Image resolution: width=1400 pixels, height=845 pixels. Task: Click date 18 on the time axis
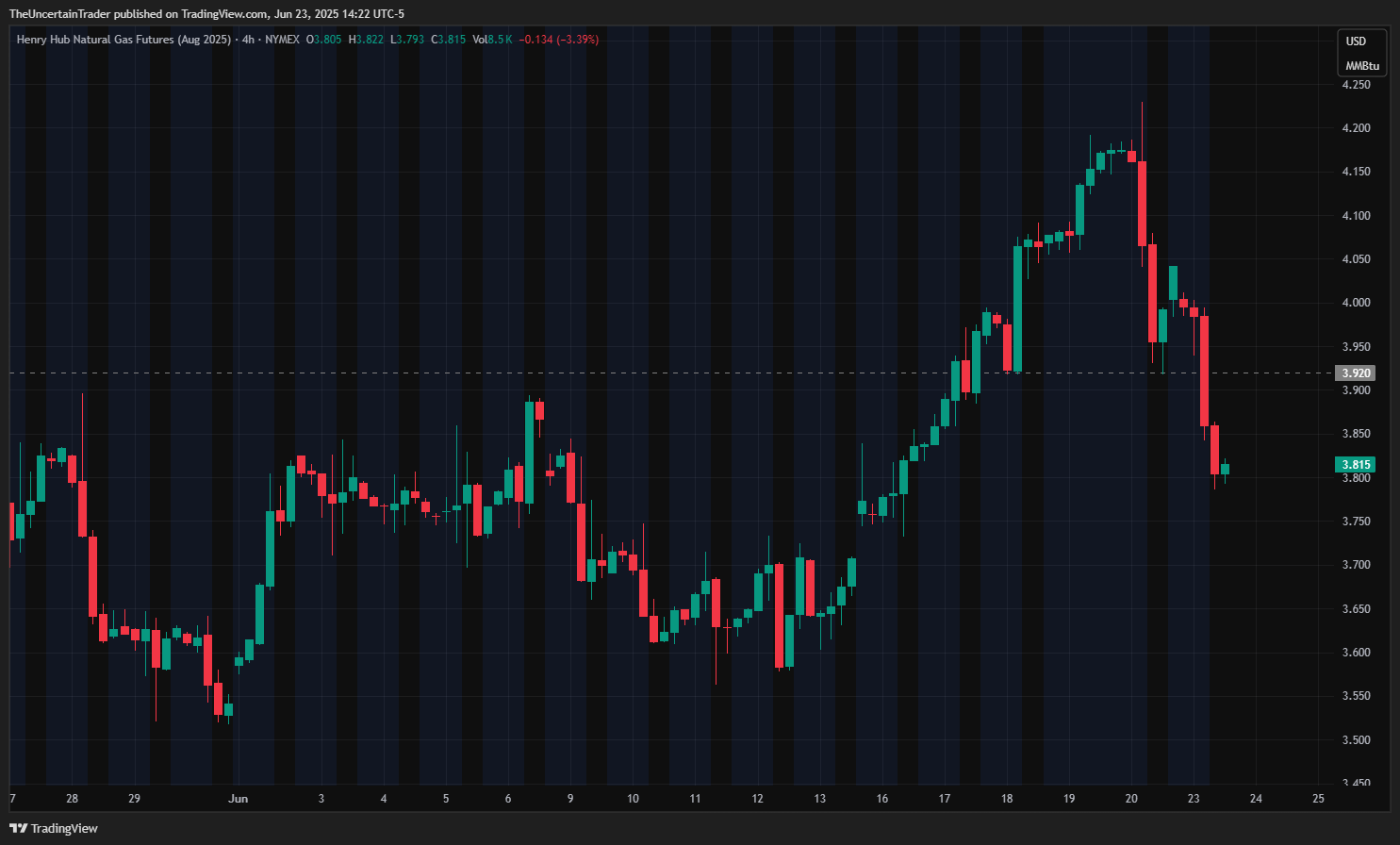coord(1007,799)
